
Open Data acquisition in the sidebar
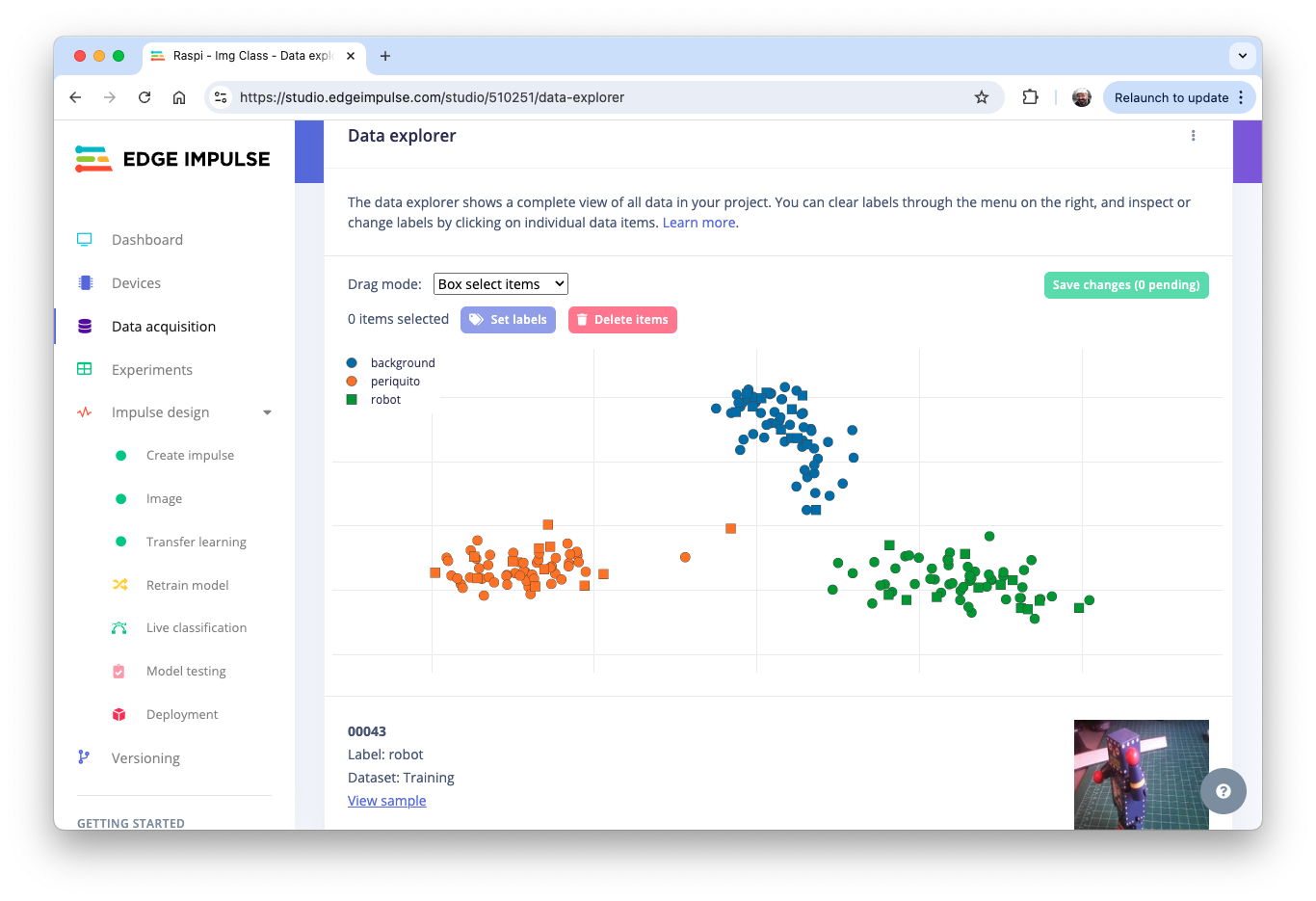[x=163, y=327]
